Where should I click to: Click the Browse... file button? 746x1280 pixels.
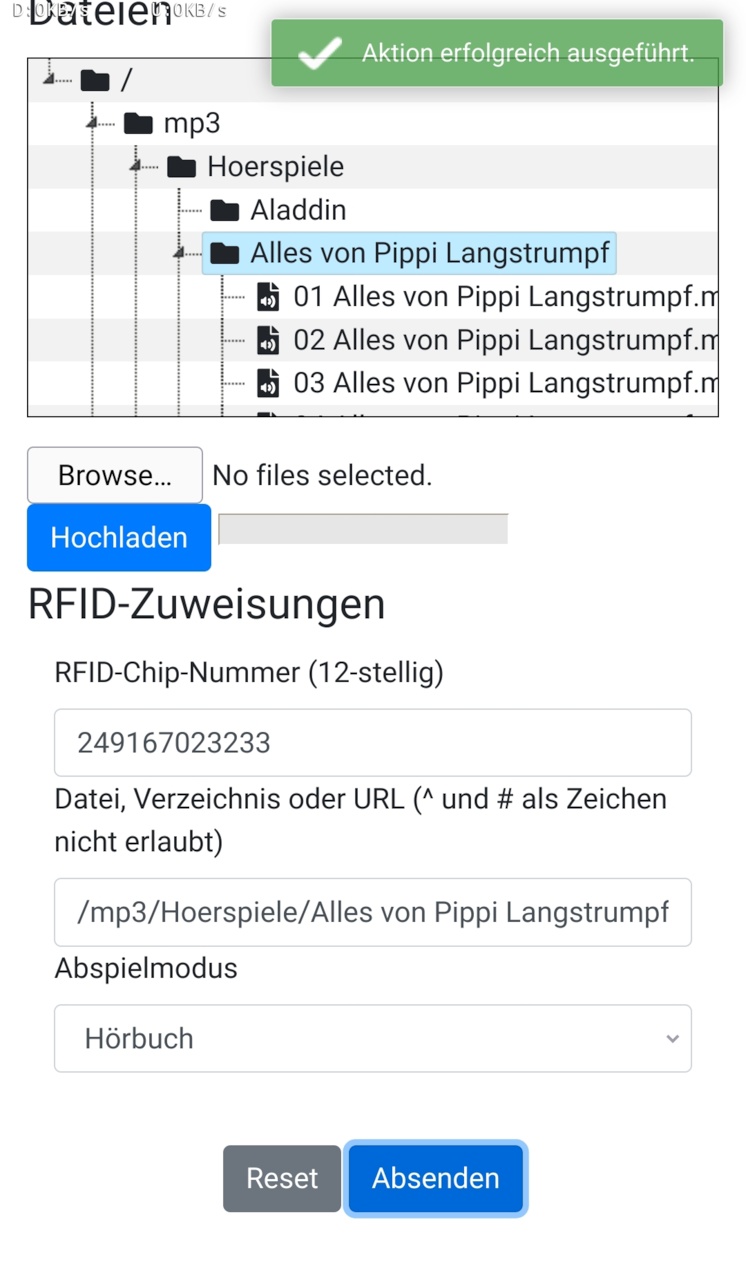pyautogui.click(x=115, y=475)
